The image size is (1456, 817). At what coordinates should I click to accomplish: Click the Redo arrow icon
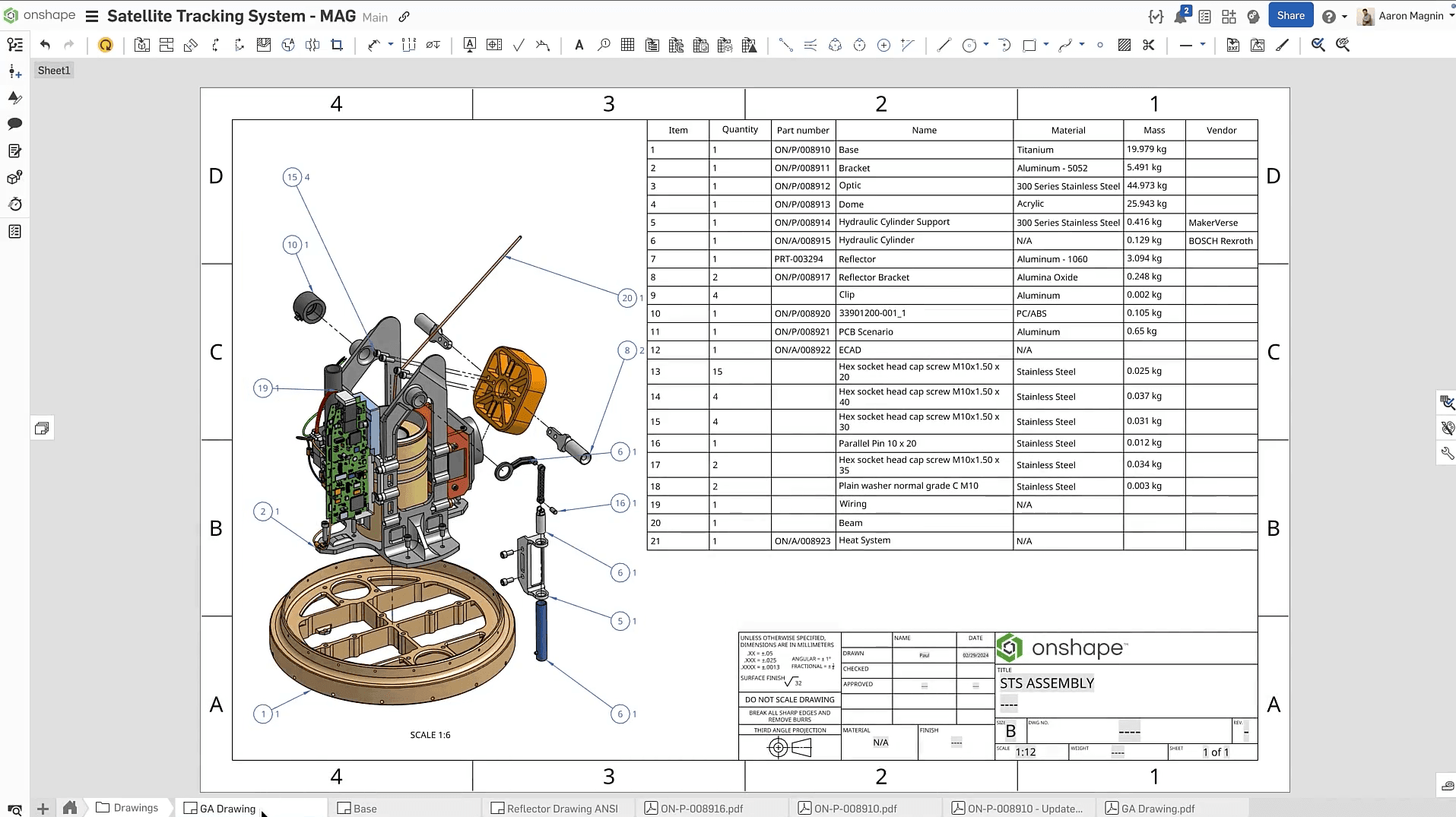click(69, 45)
